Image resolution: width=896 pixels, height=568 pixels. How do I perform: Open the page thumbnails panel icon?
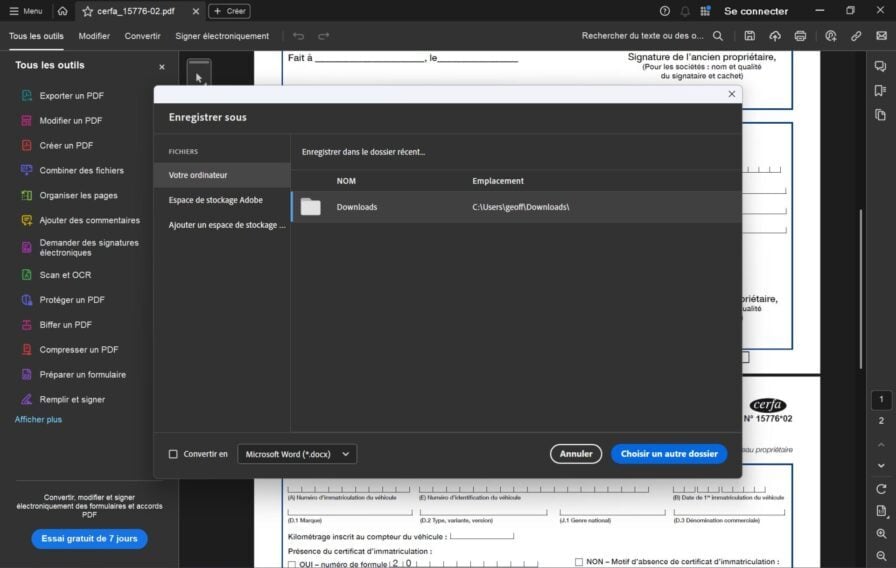click(881, 115)
